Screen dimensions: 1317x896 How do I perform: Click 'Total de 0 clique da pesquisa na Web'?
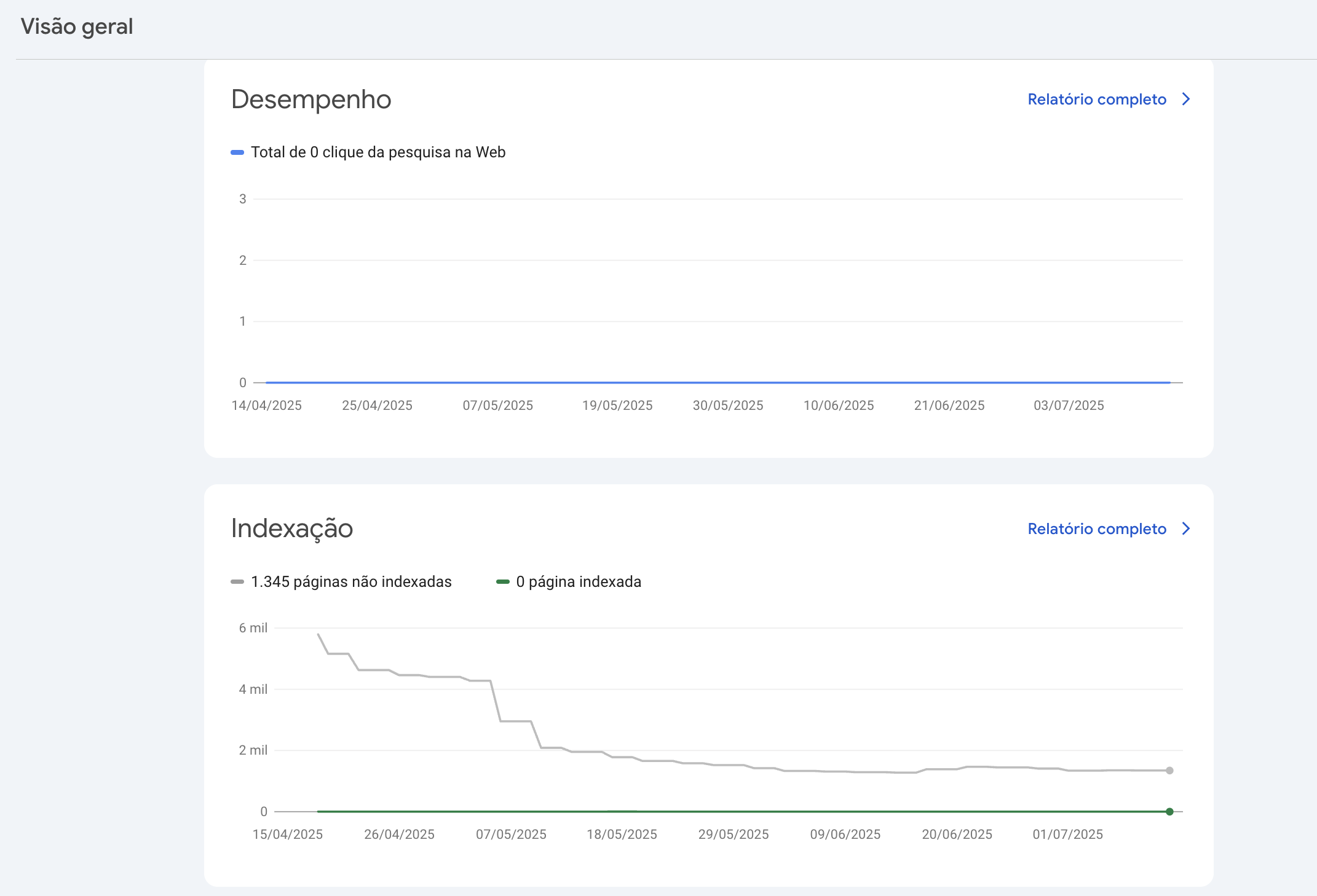click(378, 152)
